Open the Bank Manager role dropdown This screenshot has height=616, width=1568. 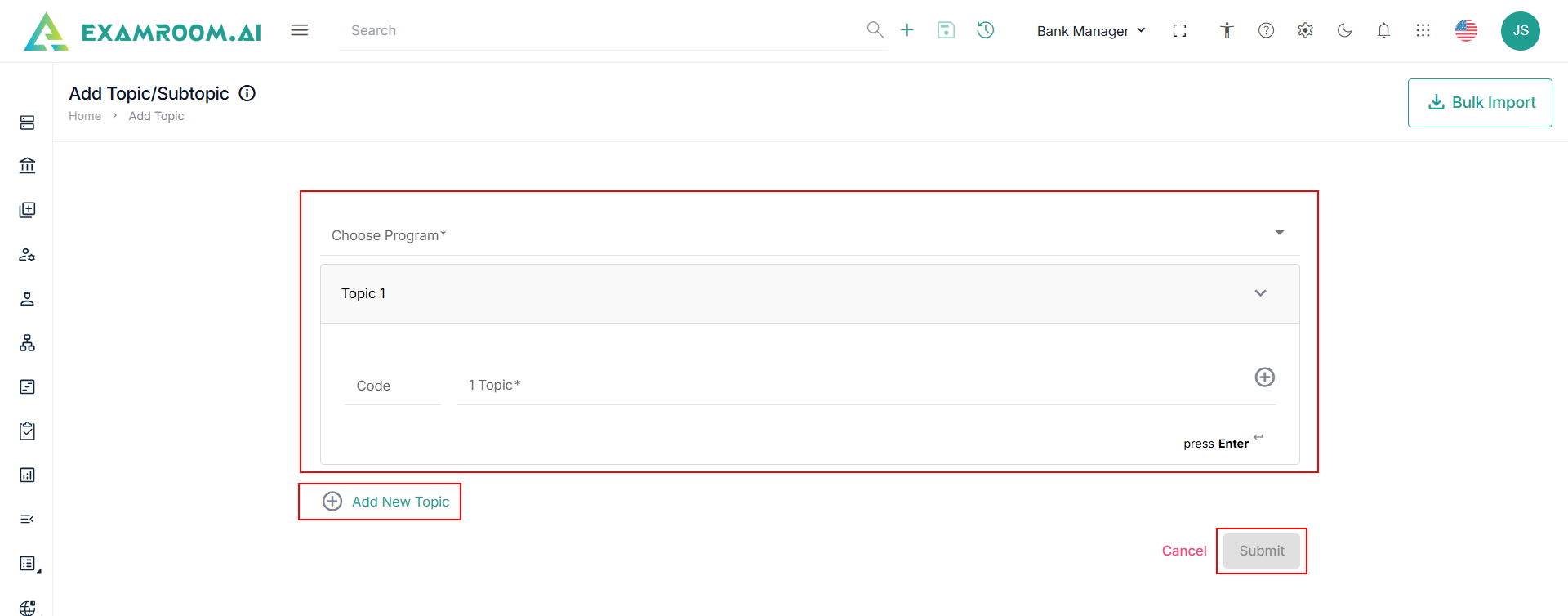1091,31
